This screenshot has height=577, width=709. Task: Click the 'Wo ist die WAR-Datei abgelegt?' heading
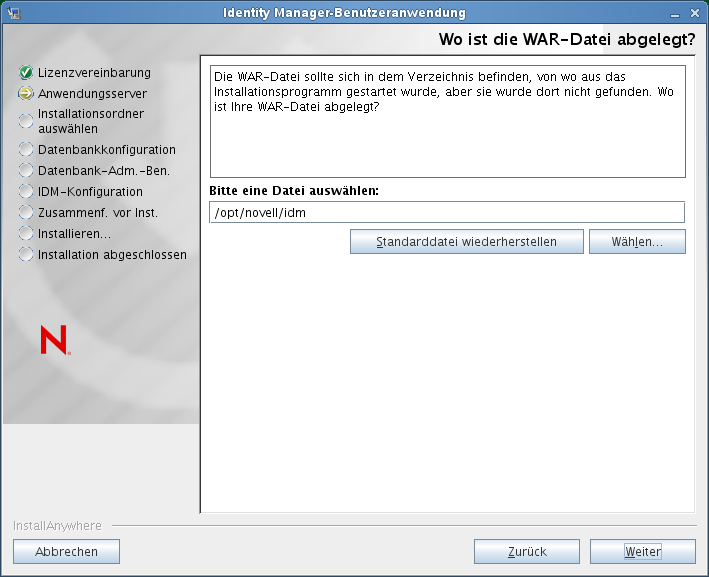coord(567,39)
